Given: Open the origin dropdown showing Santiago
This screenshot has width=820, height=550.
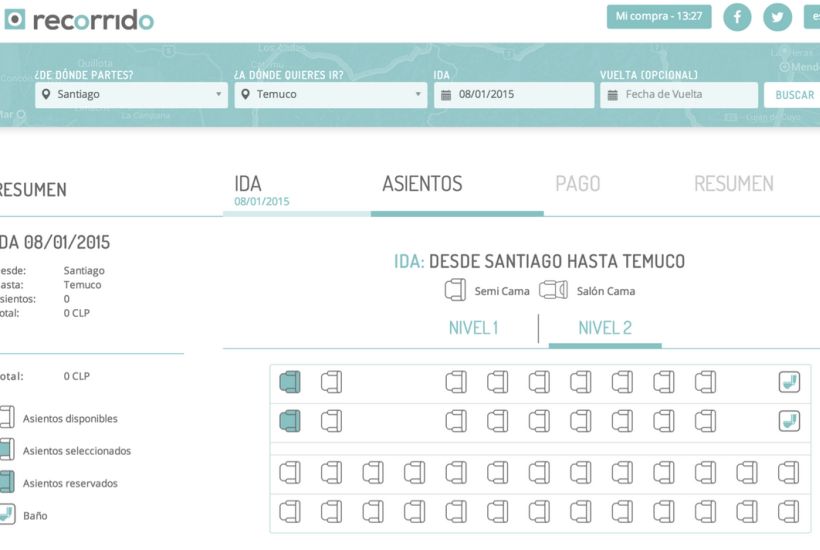Looking at the screenshot, I should point(131,95).
